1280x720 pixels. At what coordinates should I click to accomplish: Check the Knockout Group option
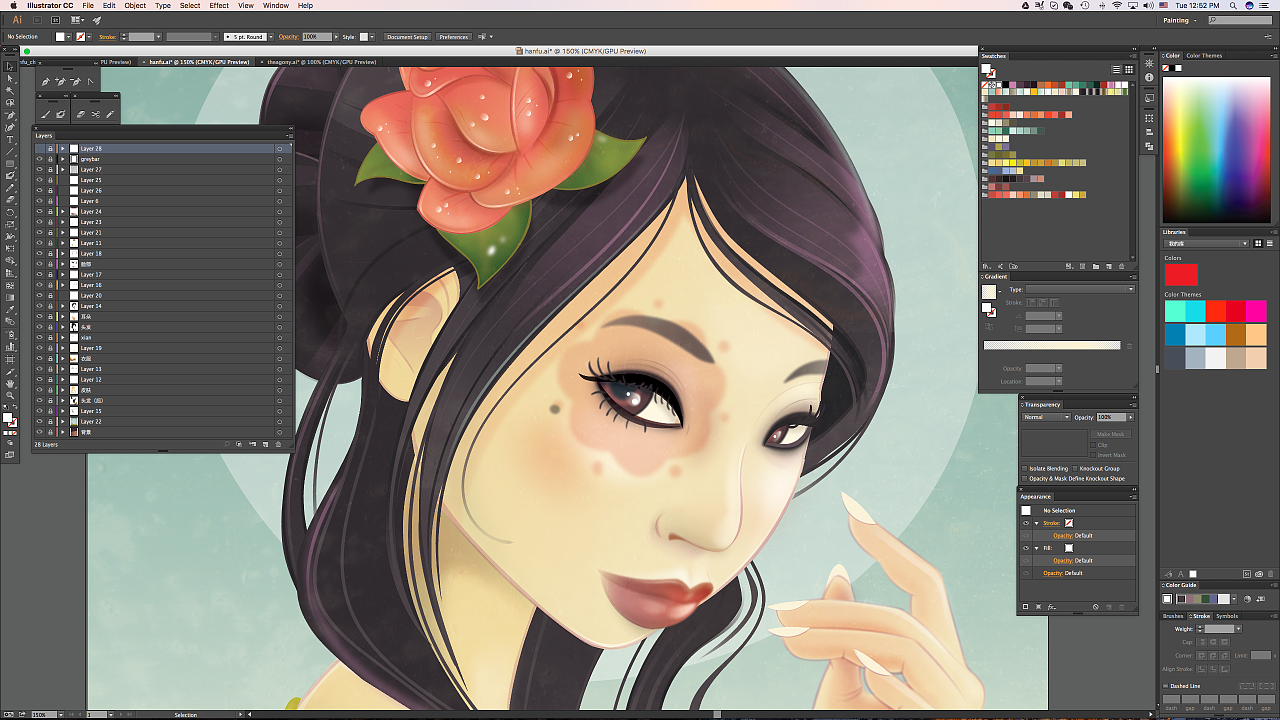(1075, 468)
